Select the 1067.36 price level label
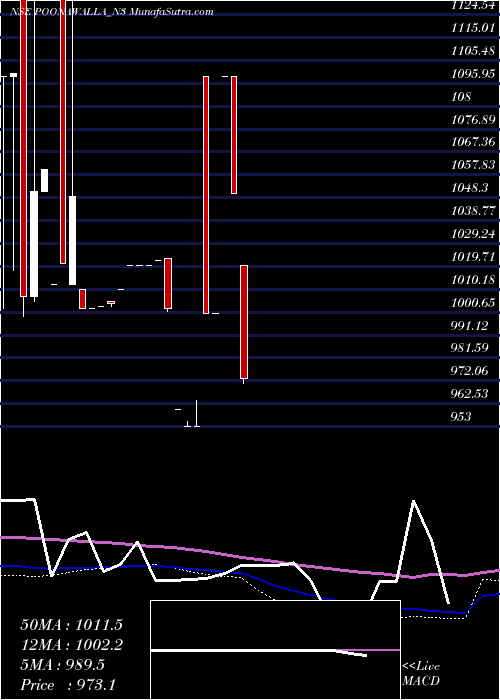Viewport: 500px width, 700px height. click(473, 142)
